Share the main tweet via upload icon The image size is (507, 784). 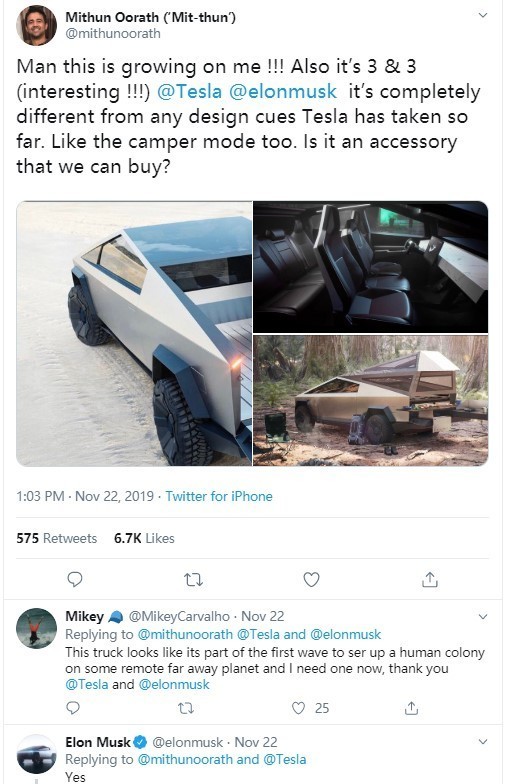pyautogui.click(x=430, y=579)
